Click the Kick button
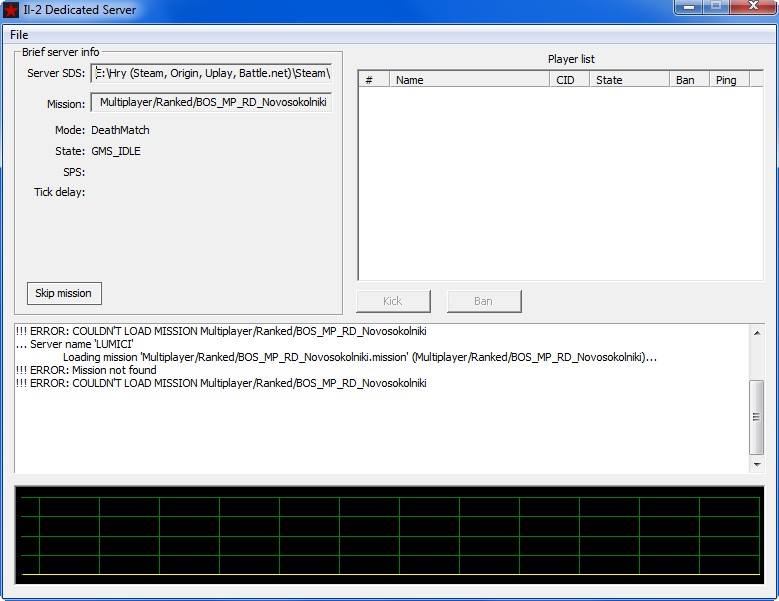This screenshot has height=601, width=779. [393, 301]
